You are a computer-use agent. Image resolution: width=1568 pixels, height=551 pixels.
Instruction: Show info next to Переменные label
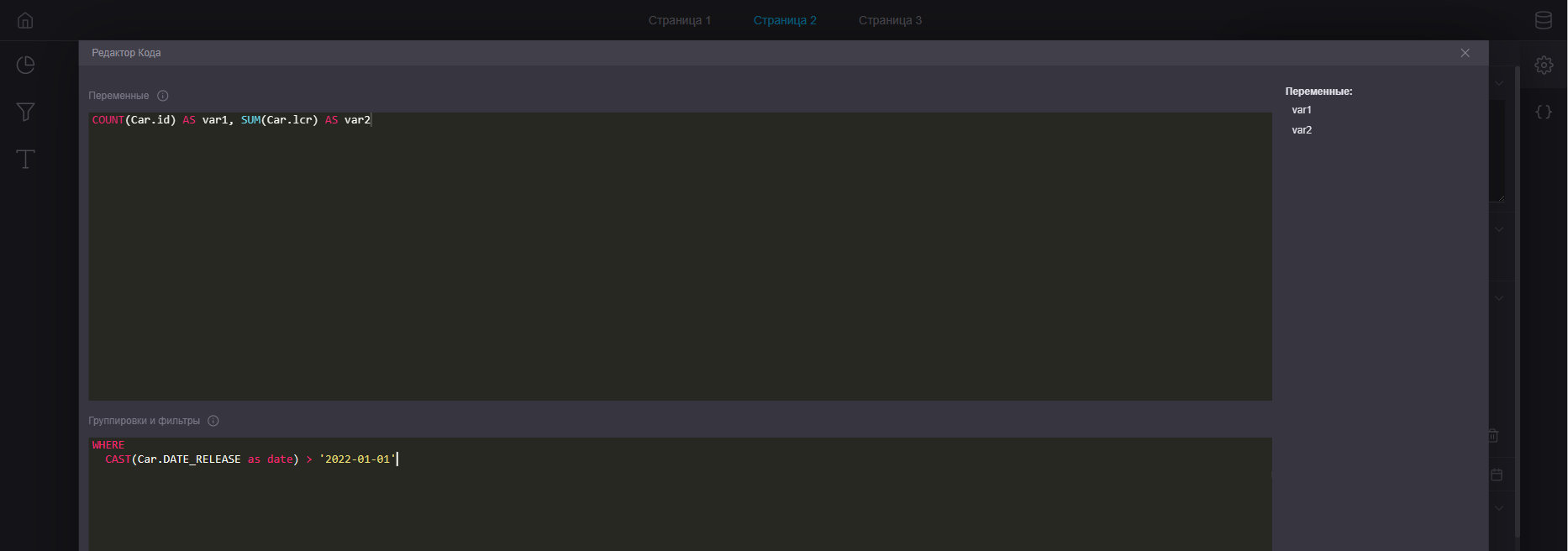[x=163, y=96]
